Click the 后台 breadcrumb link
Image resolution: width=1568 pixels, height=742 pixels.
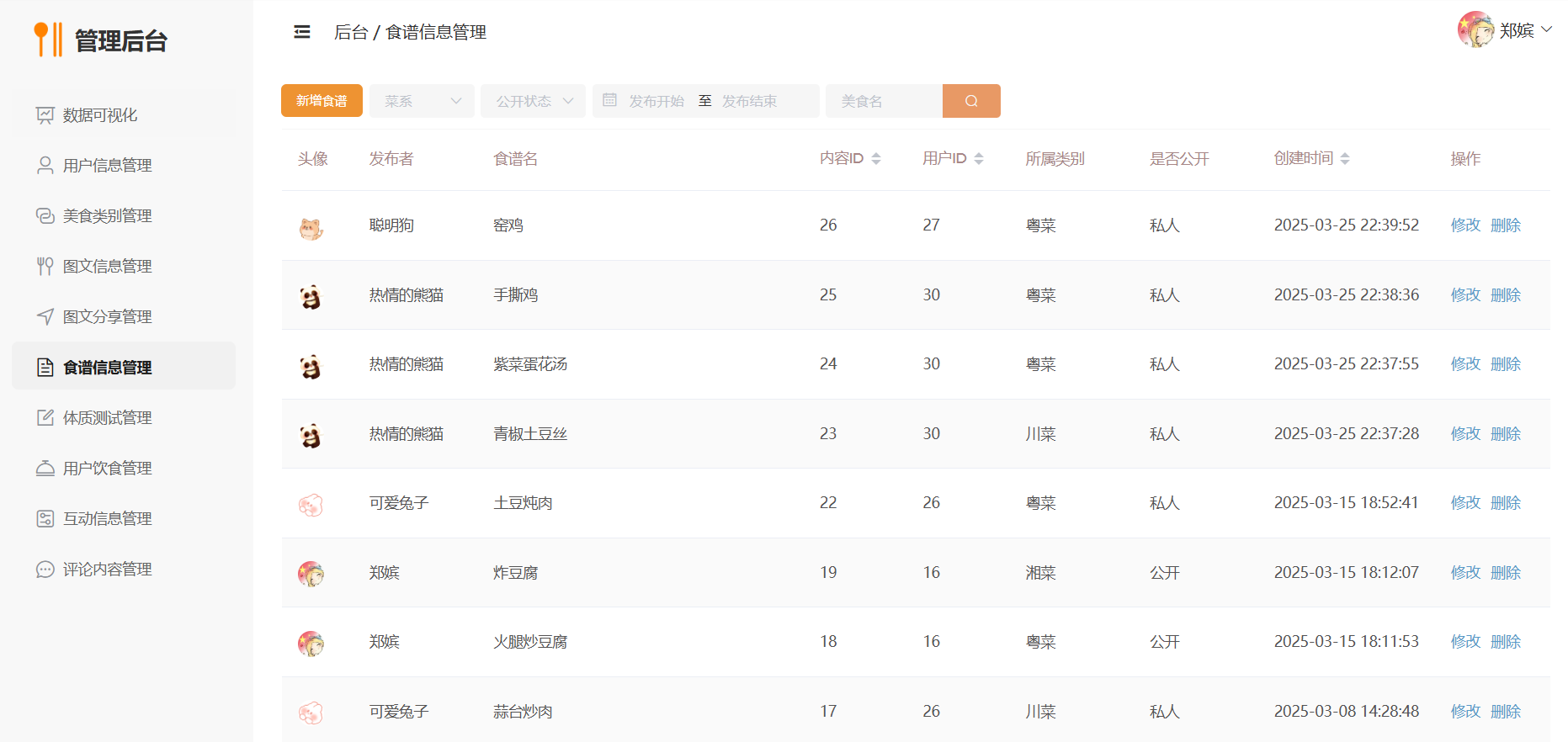tap(351, 32)
